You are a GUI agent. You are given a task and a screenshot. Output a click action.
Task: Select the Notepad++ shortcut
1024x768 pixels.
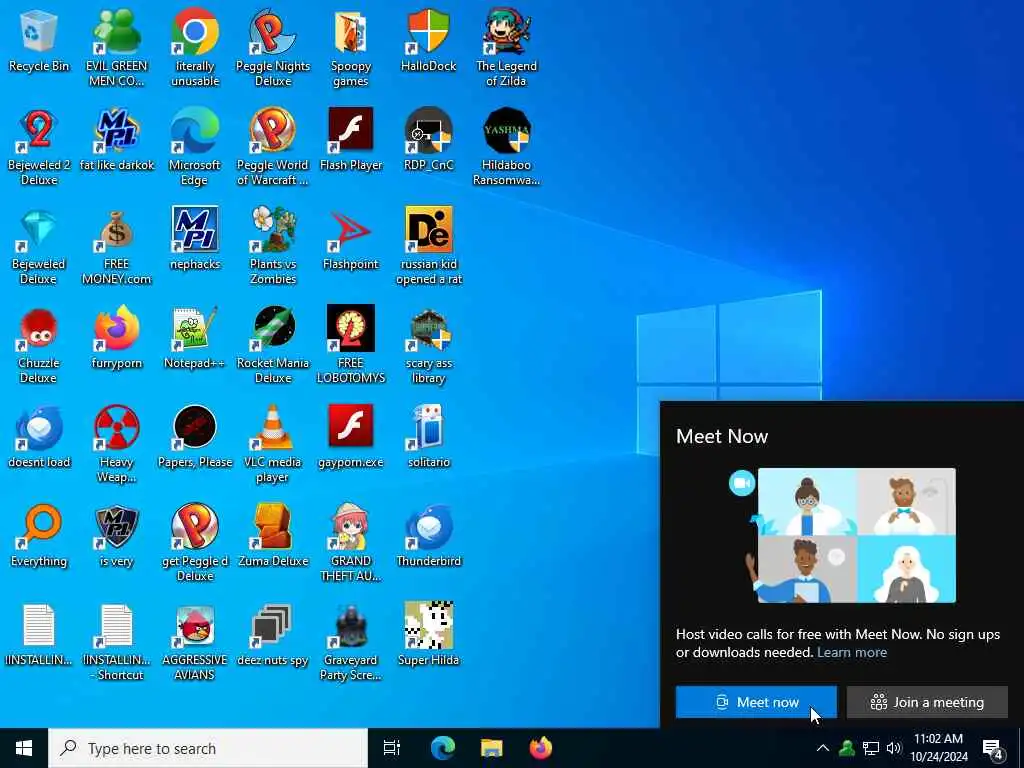(x=195, y=338)
